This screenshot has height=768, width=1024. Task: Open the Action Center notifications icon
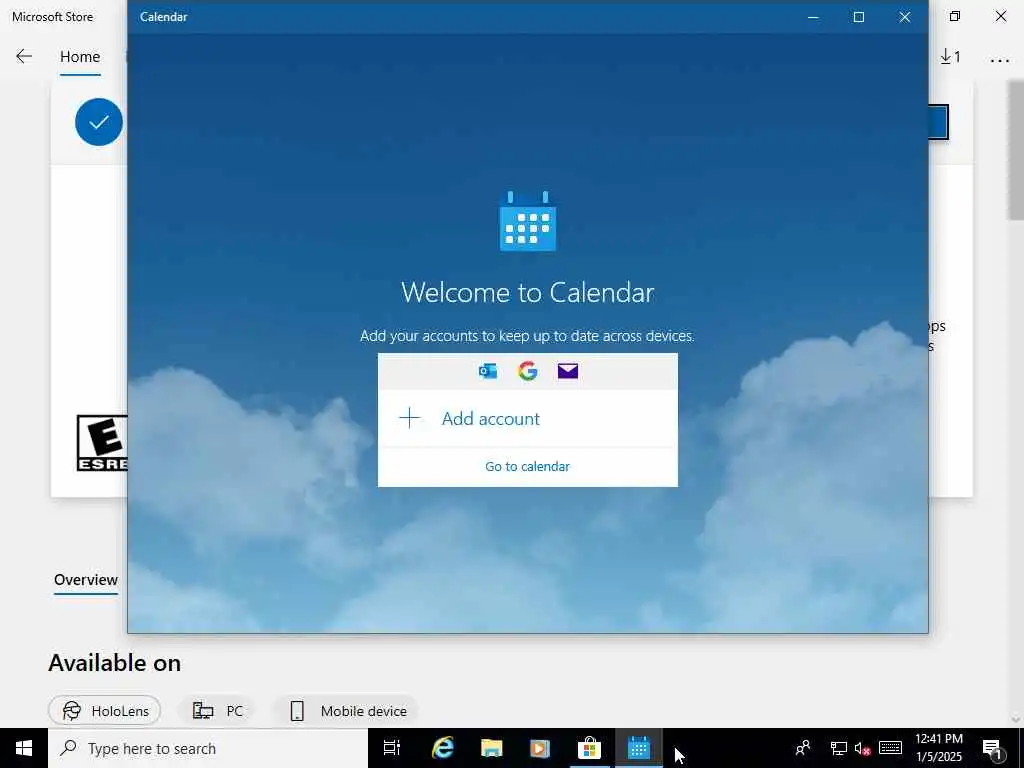tap(993, 748)
